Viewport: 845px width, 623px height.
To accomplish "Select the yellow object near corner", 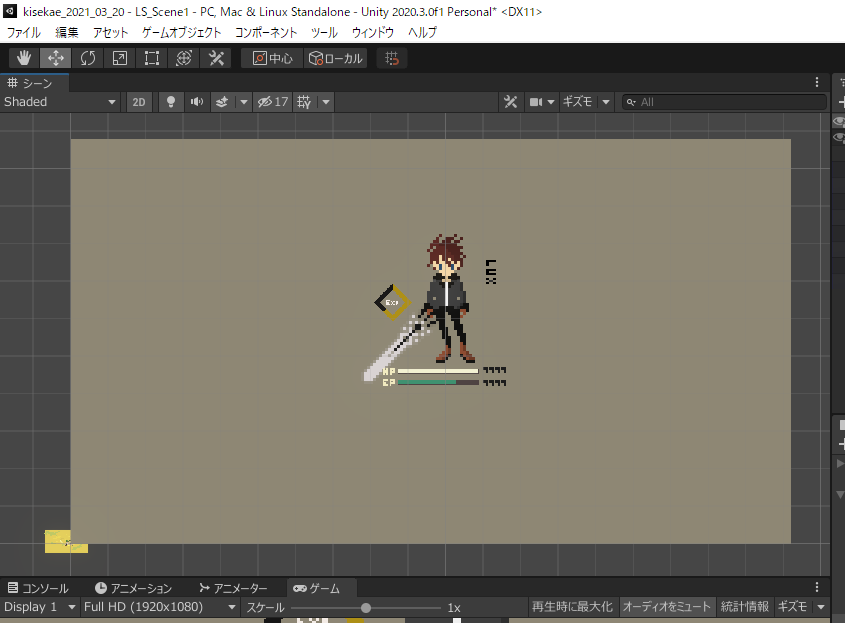I will [x=66, y=541].
